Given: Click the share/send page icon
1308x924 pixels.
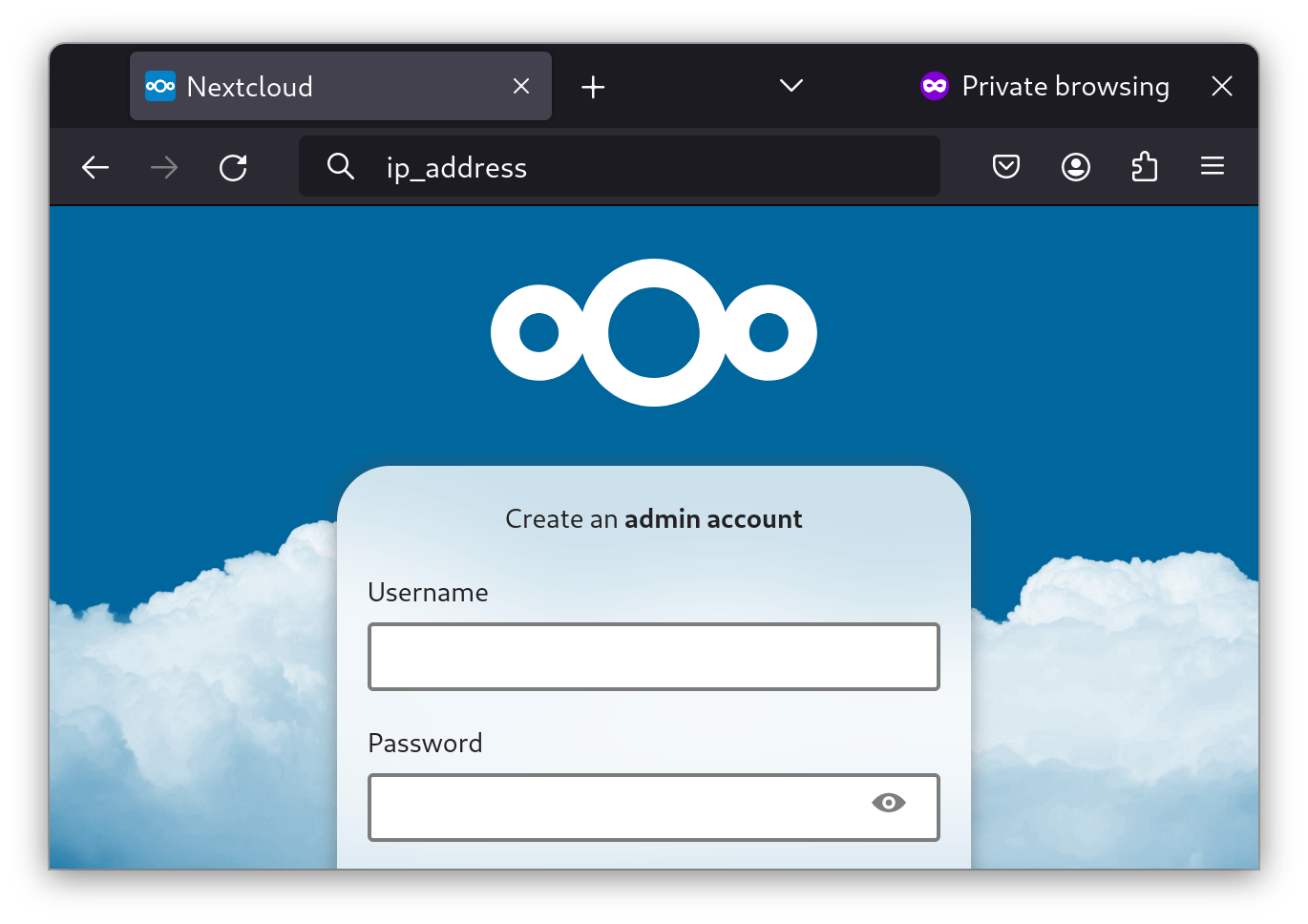Looking at the screenshot, I should [x=1144, y=166].
